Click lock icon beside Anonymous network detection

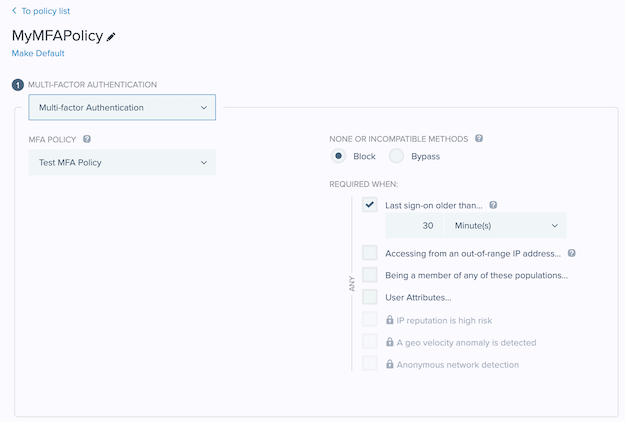390,364
